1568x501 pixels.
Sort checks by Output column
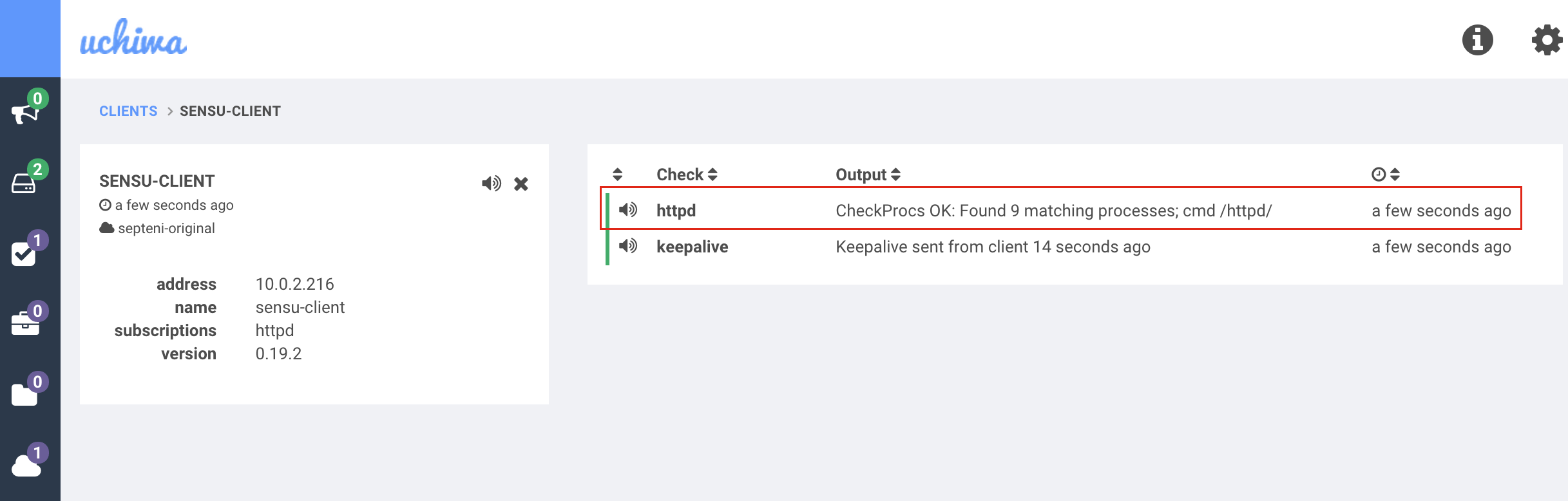tap(867, 175)
